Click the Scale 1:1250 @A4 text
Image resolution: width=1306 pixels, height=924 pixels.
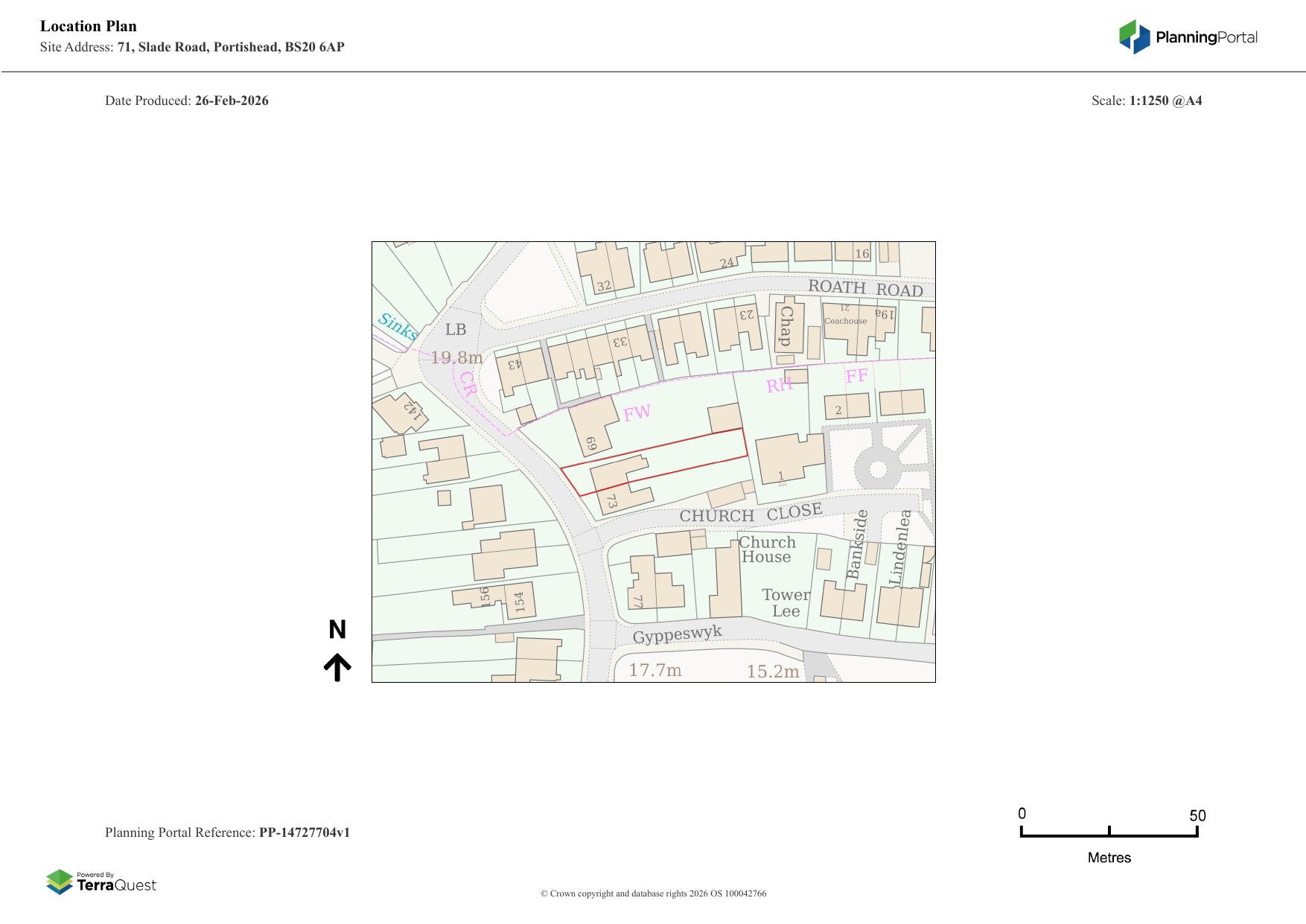pos(1146,101)
